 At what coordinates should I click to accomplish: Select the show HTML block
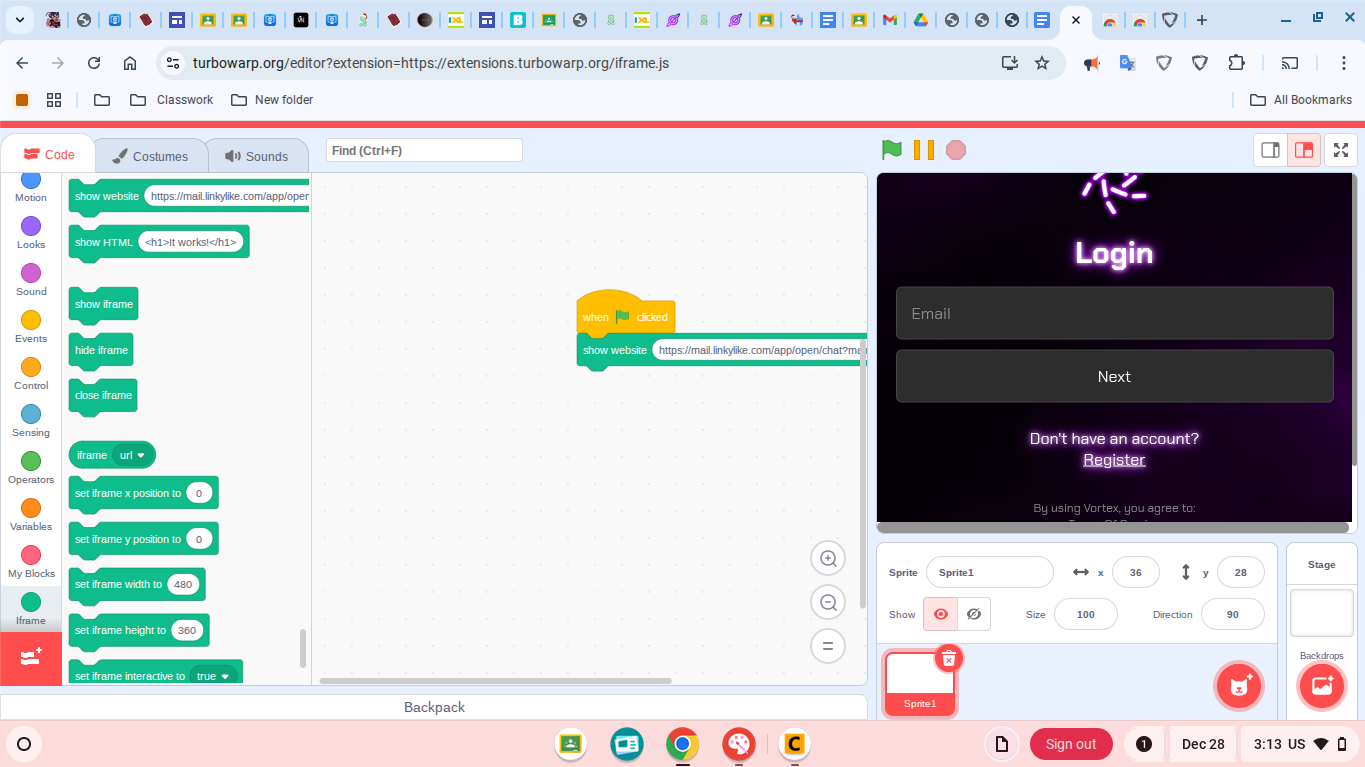click(159, 242)
